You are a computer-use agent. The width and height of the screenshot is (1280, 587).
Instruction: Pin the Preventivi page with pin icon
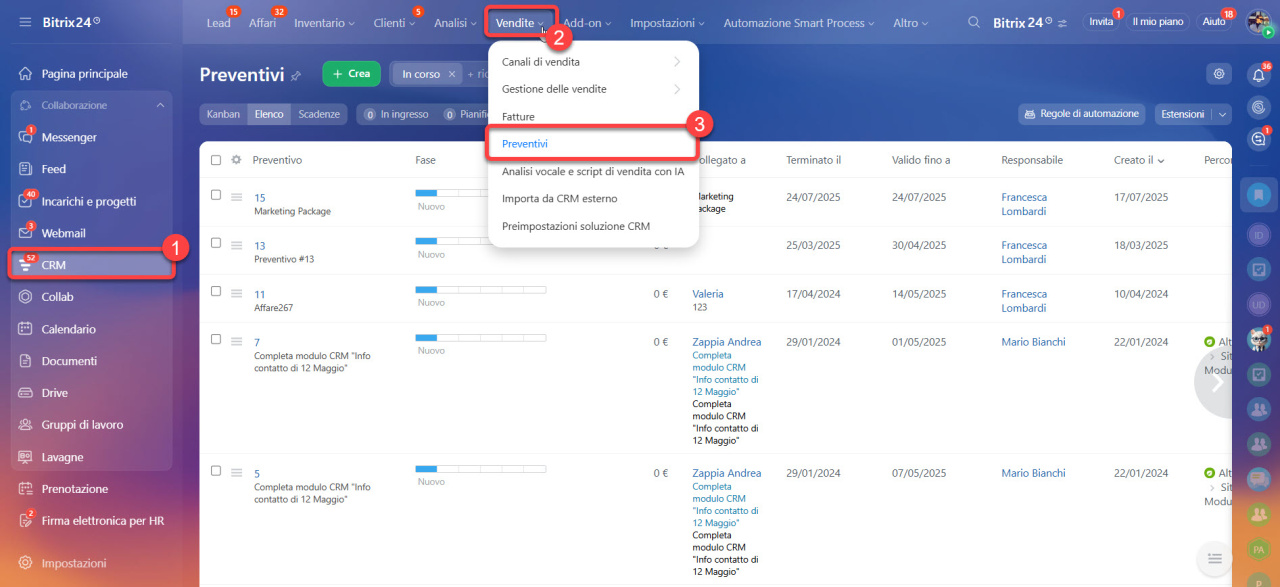[x=296, y=75]
